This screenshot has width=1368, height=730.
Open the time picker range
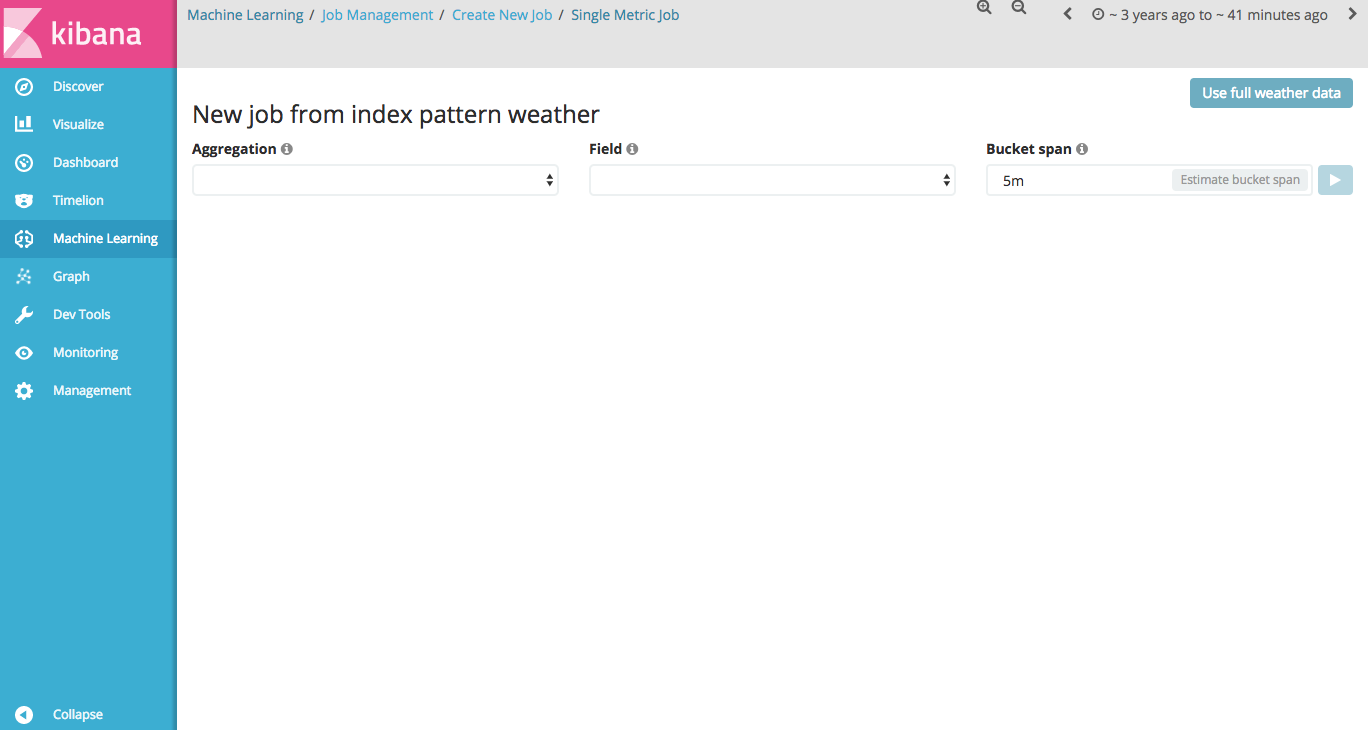(1210, 15)
